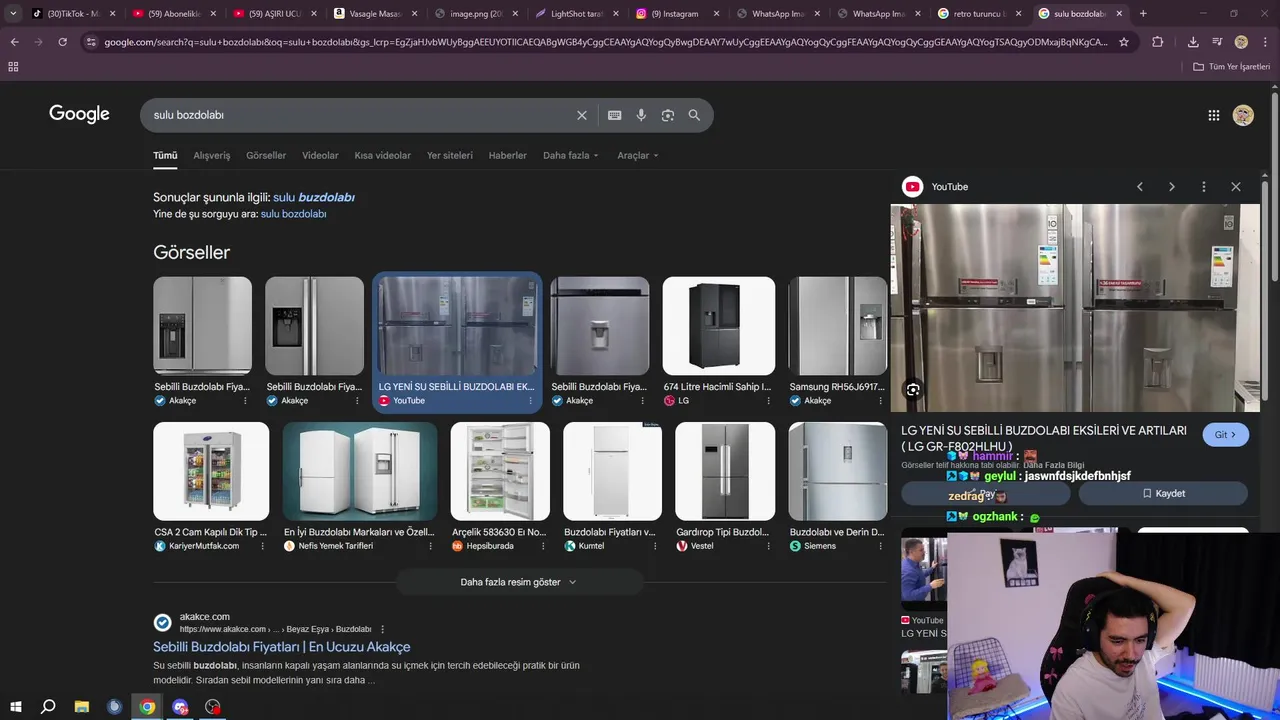This screenshot has height=720, width=1280.
Task: Open Gardırop Tipi Buzdolabı Vestel image
Action: pyautogui.click(x=725, y=471)
